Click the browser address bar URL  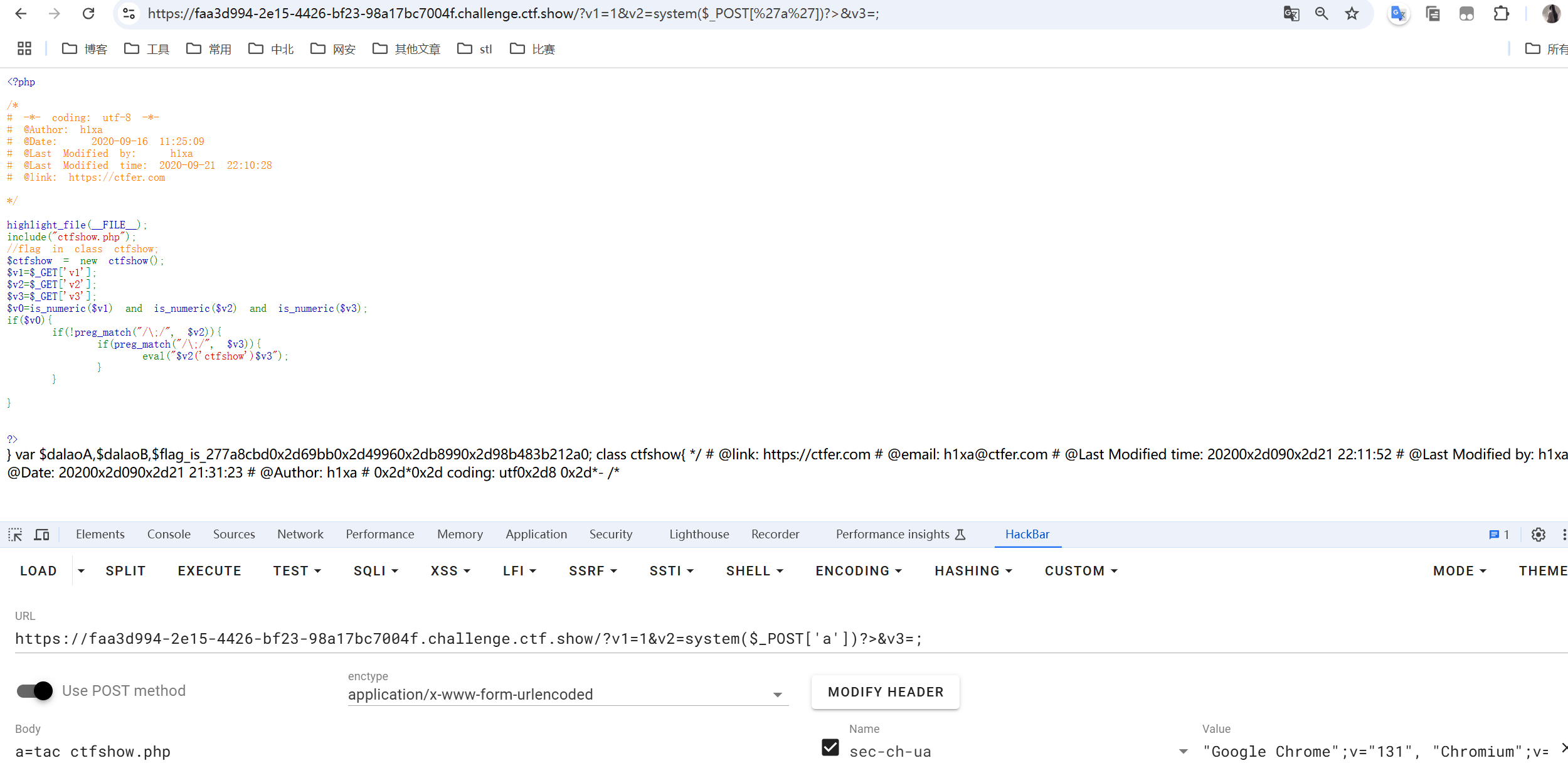pos(513,13)
